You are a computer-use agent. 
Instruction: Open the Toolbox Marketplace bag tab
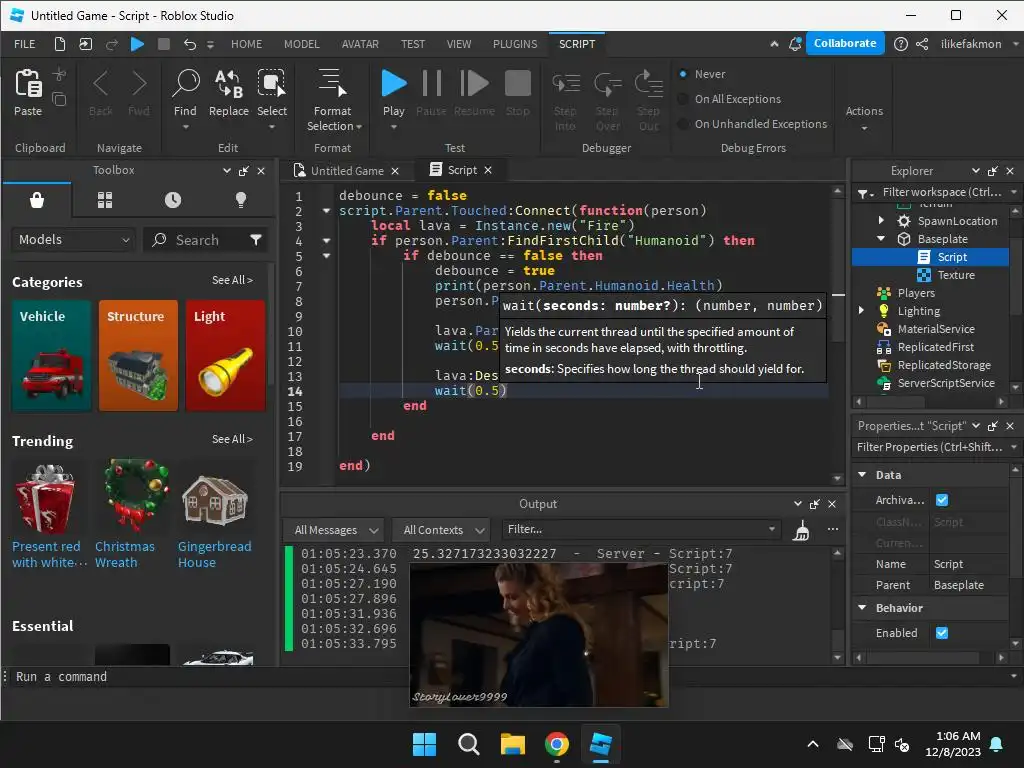(x=37, y=200)
